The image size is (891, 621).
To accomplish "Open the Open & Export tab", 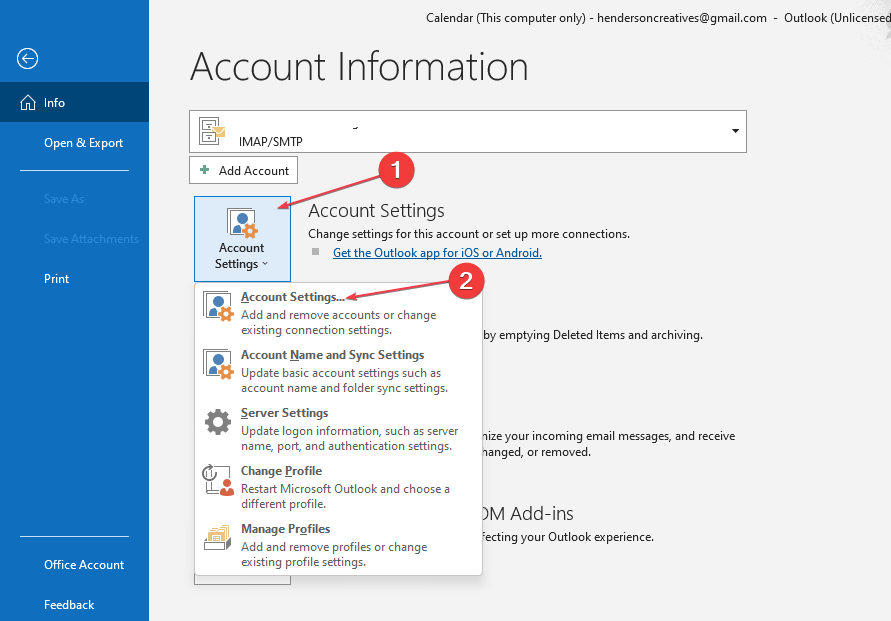I will [74, 143].
